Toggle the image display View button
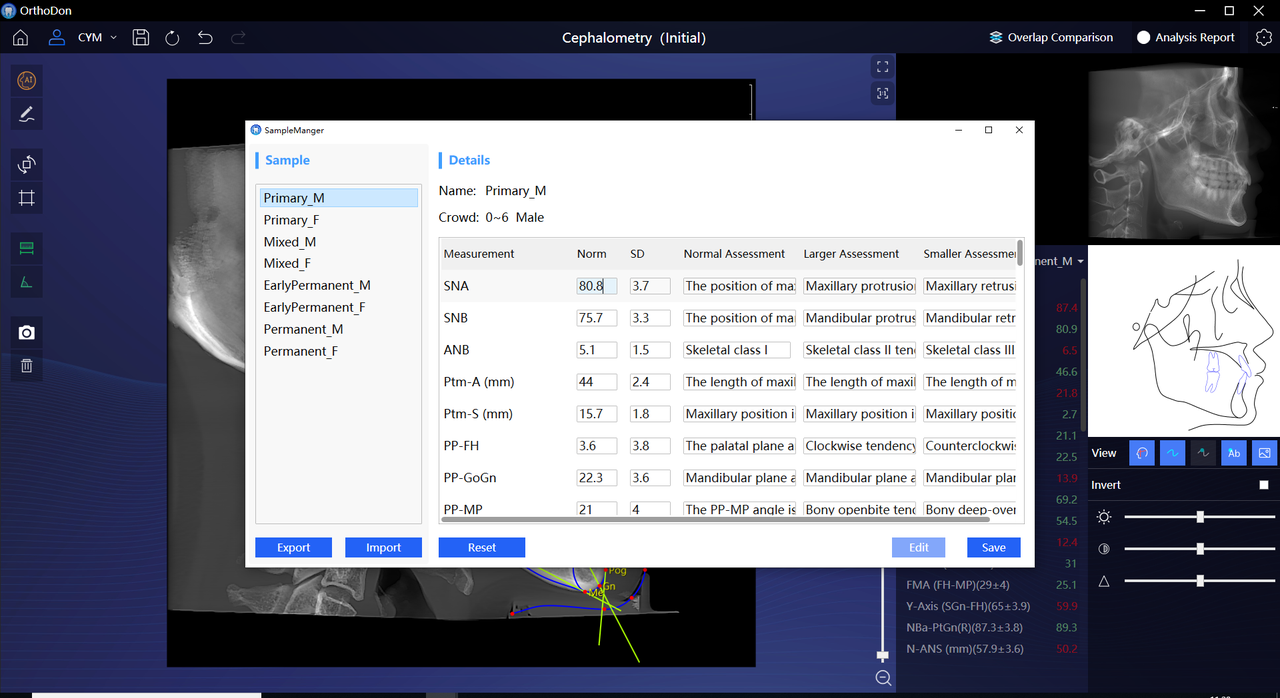The image size is (1280, 698). 1265,453
